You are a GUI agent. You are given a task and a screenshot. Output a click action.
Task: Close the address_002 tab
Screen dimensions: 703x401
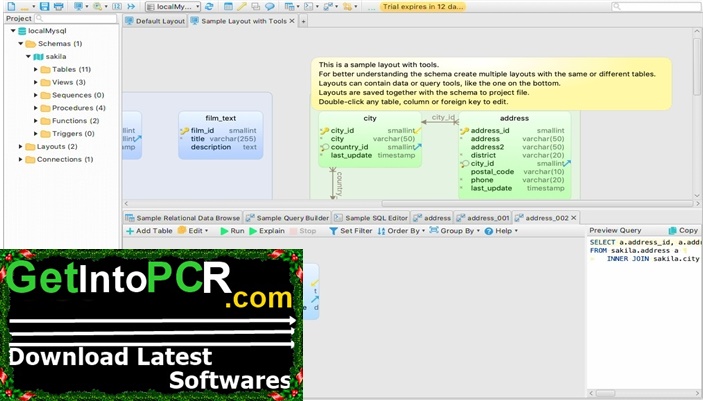[573, 218]
